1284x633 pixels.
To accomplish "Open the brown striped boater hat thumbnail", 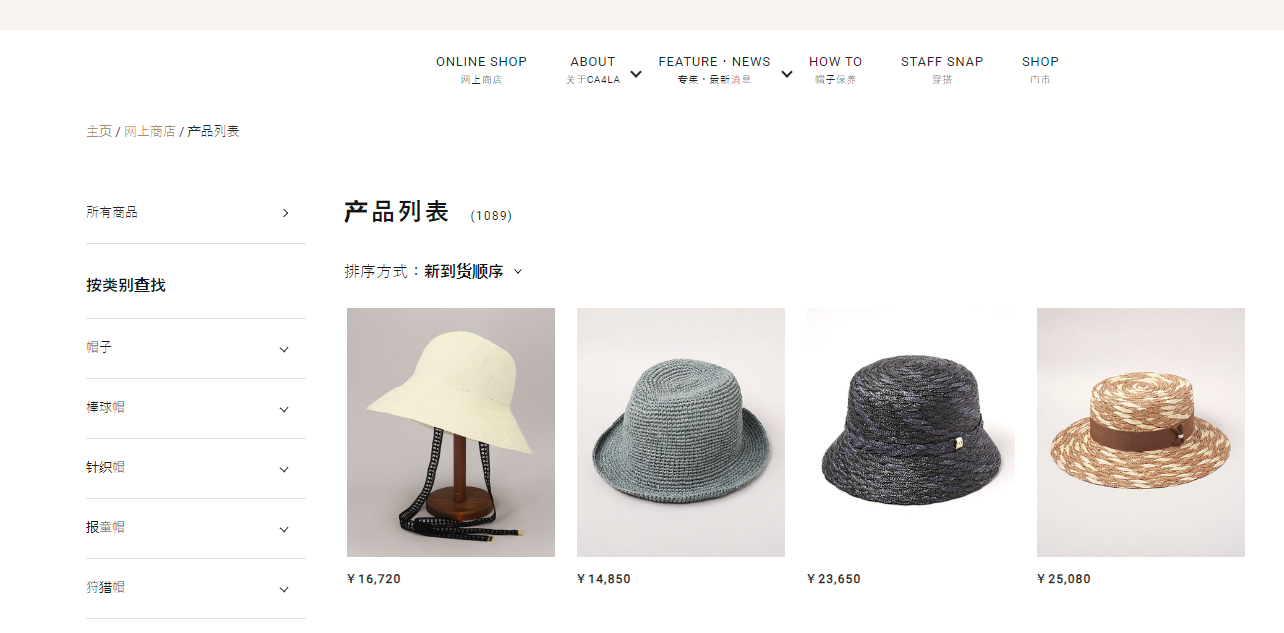I will [1141, 432].
